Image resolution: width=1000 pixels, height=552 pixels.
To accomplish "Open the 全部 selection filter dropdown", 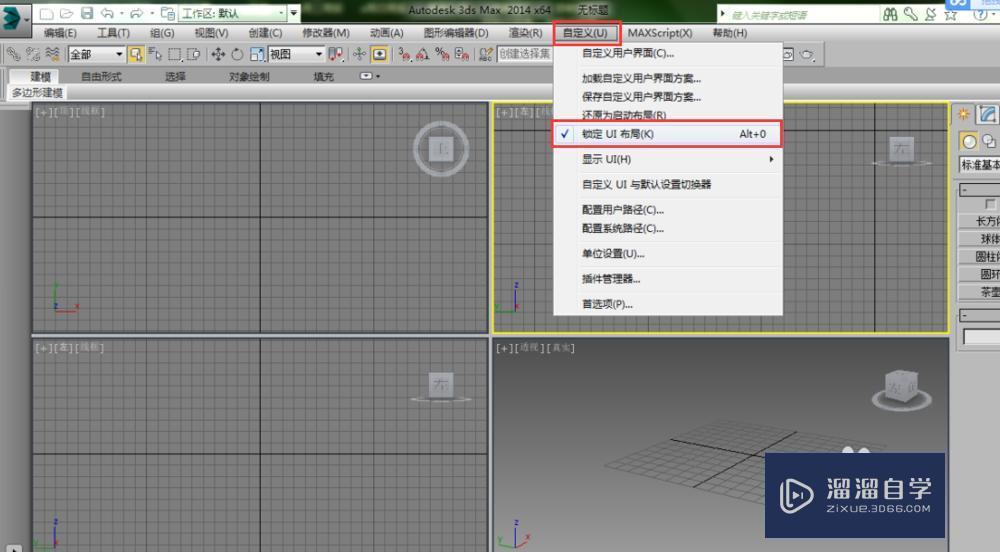I will click(96, 54).
